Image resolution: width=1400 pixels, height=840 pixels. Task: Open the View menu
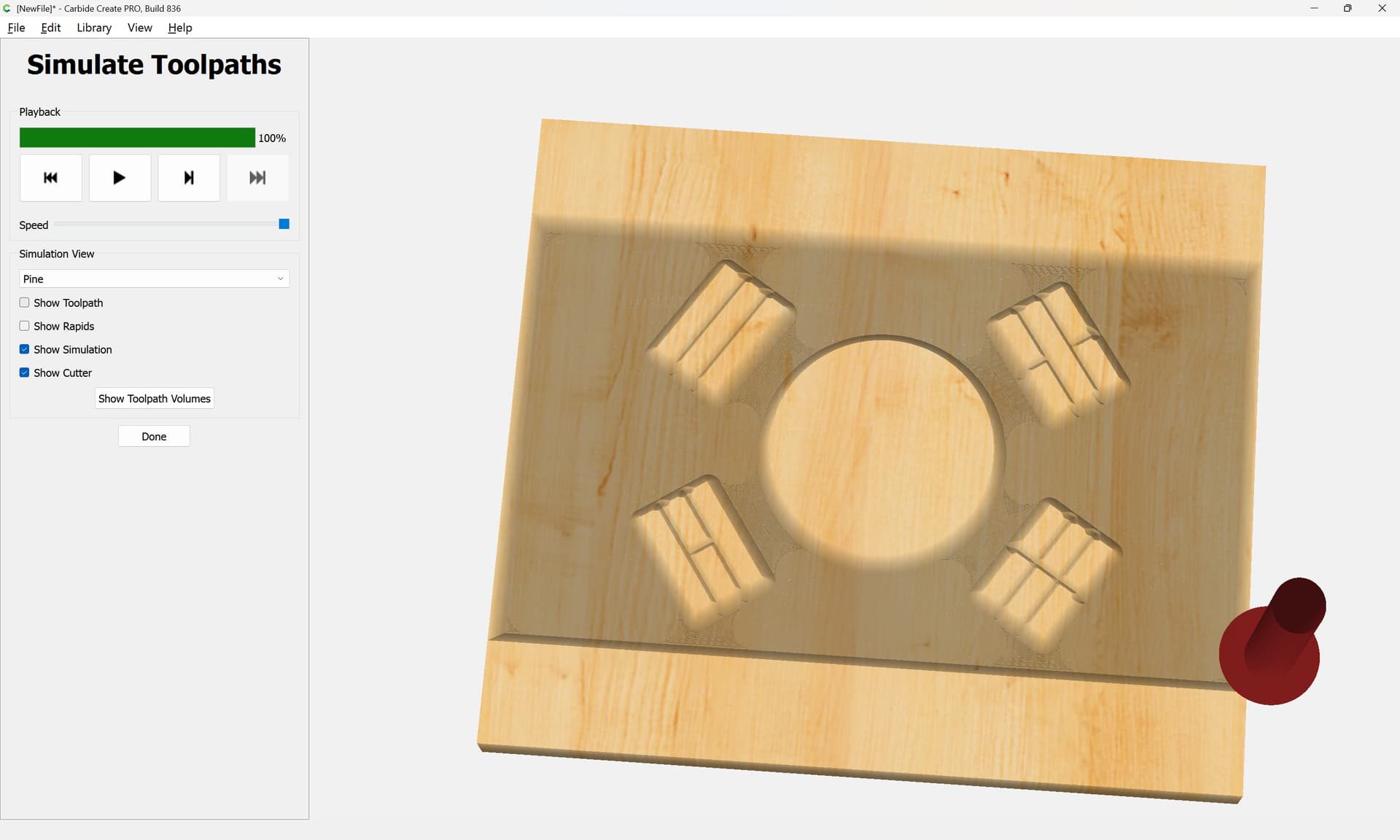pos(139,28)
